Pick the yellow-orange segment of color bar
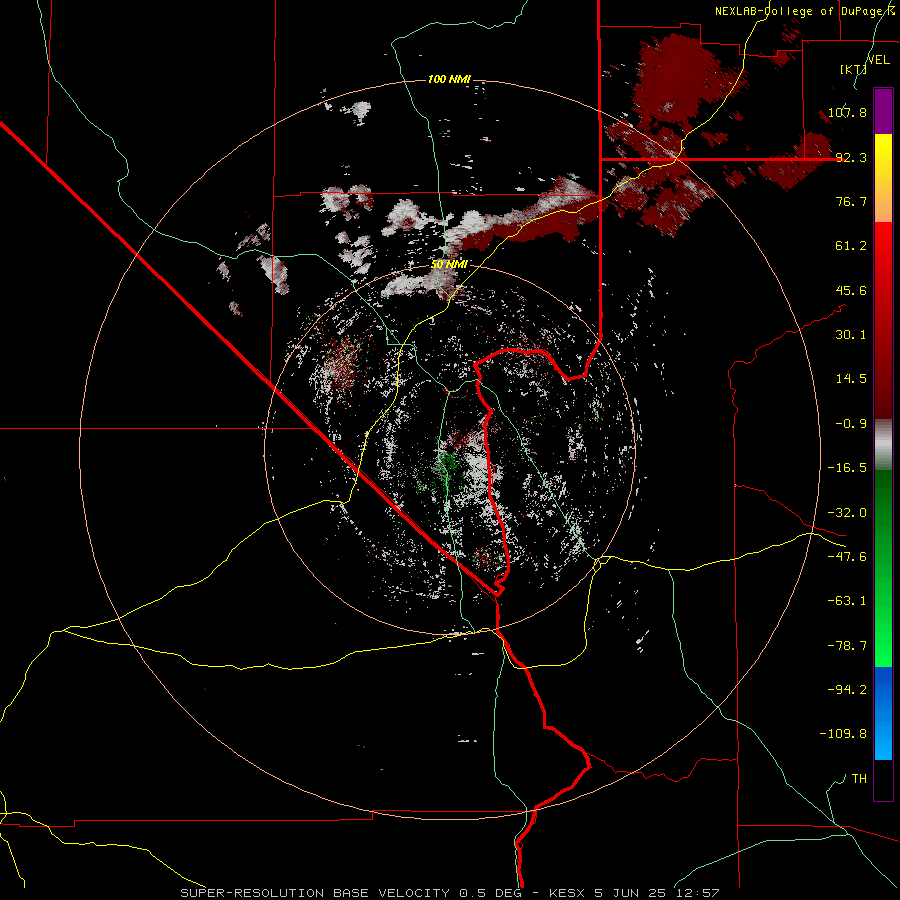 [883, 178]
